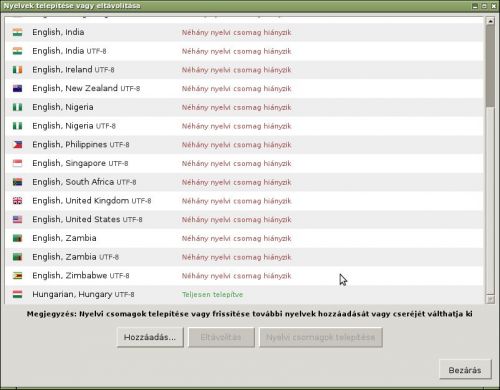
Task: Click the United Kingdom flag icon
Action: [17, 201]
